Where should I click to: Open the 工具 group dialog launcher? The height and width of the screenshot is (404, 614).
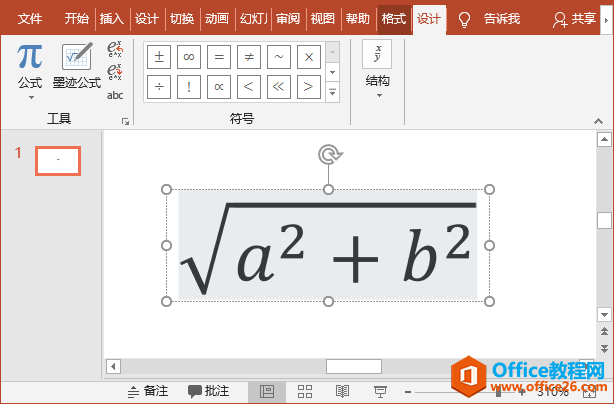[125, 121]
